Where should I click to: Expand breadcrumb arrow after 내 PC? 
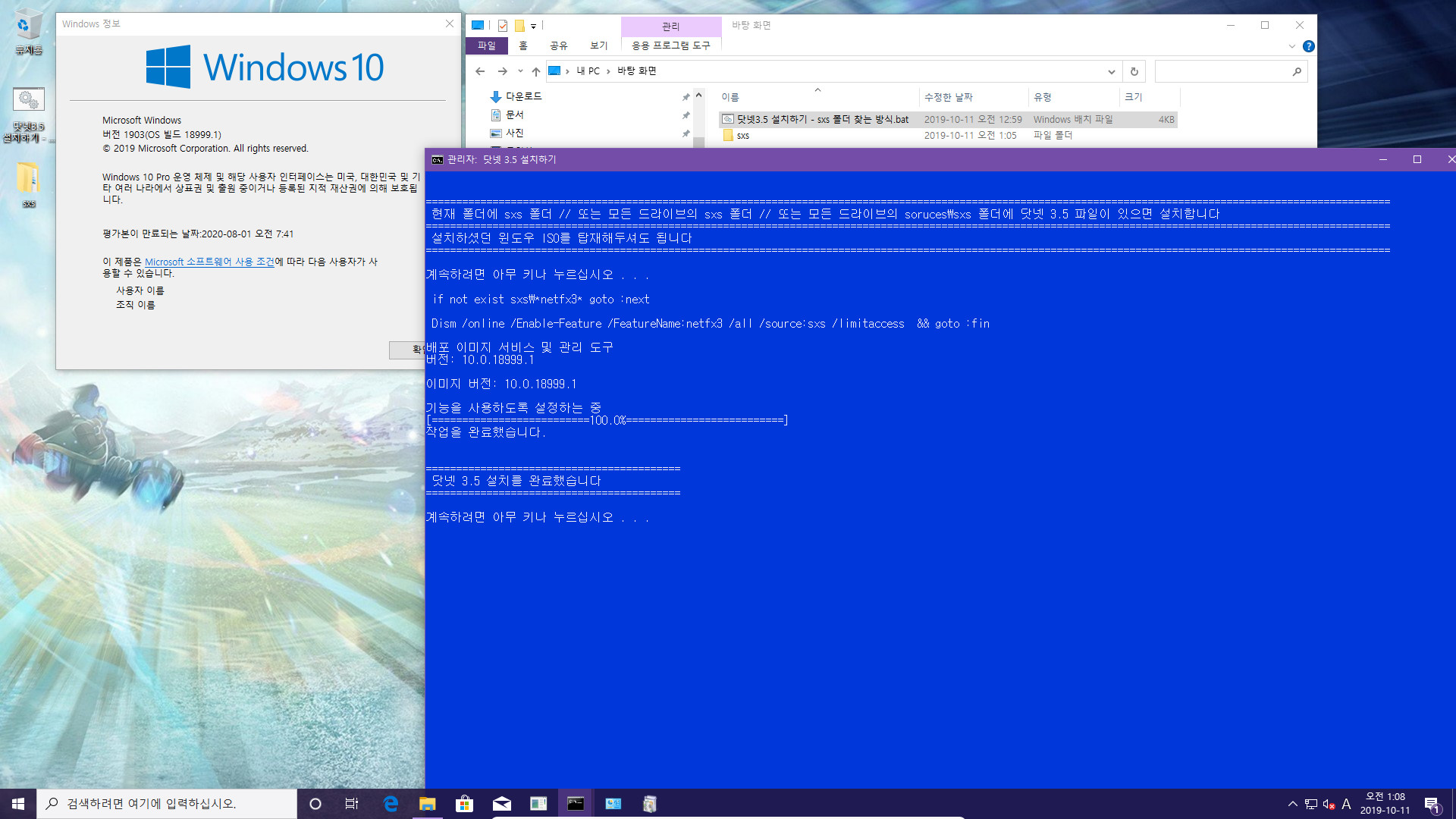[x=608, y=71]
